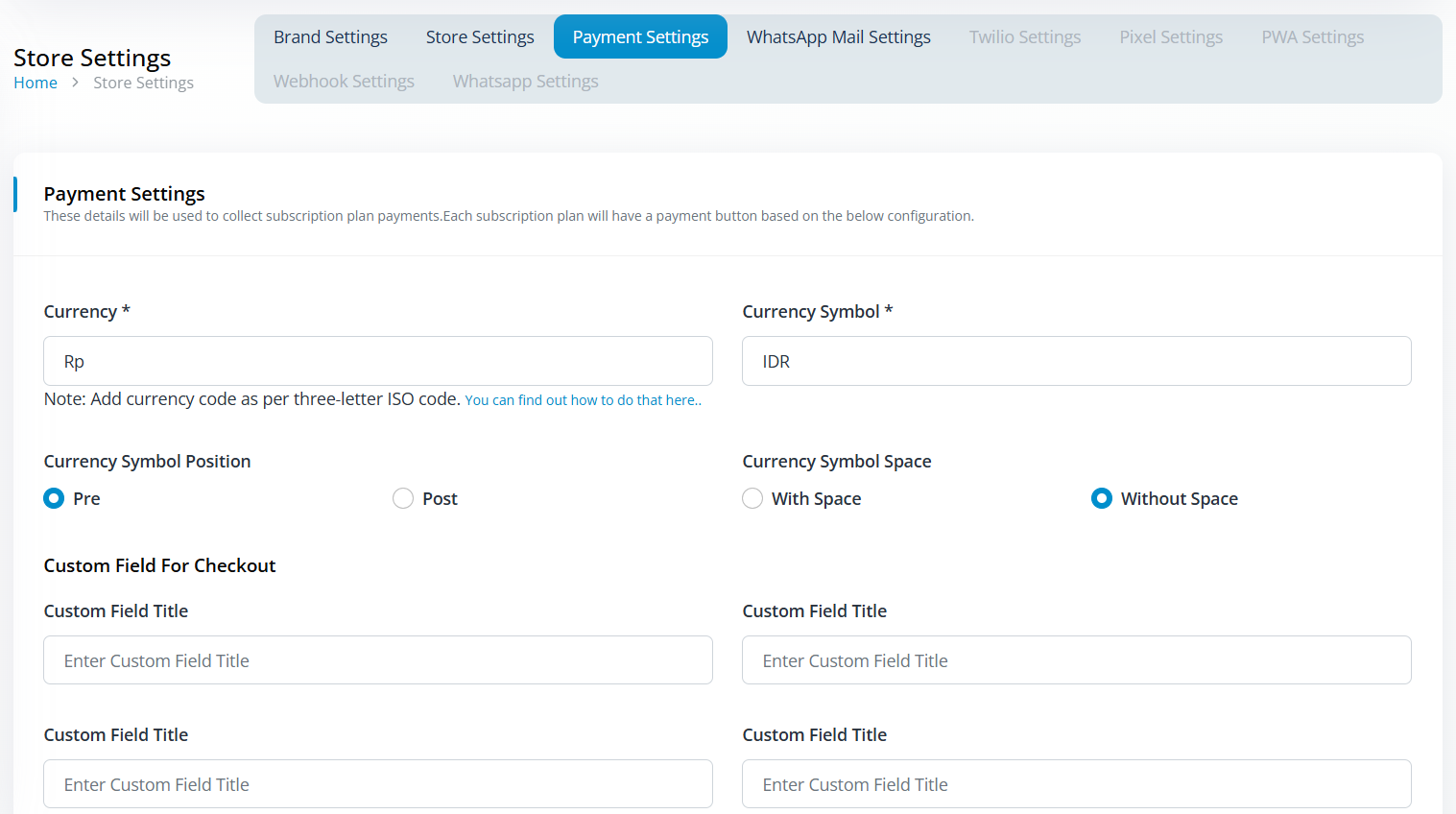Open the Brand Settings tab

coord(330,36)
